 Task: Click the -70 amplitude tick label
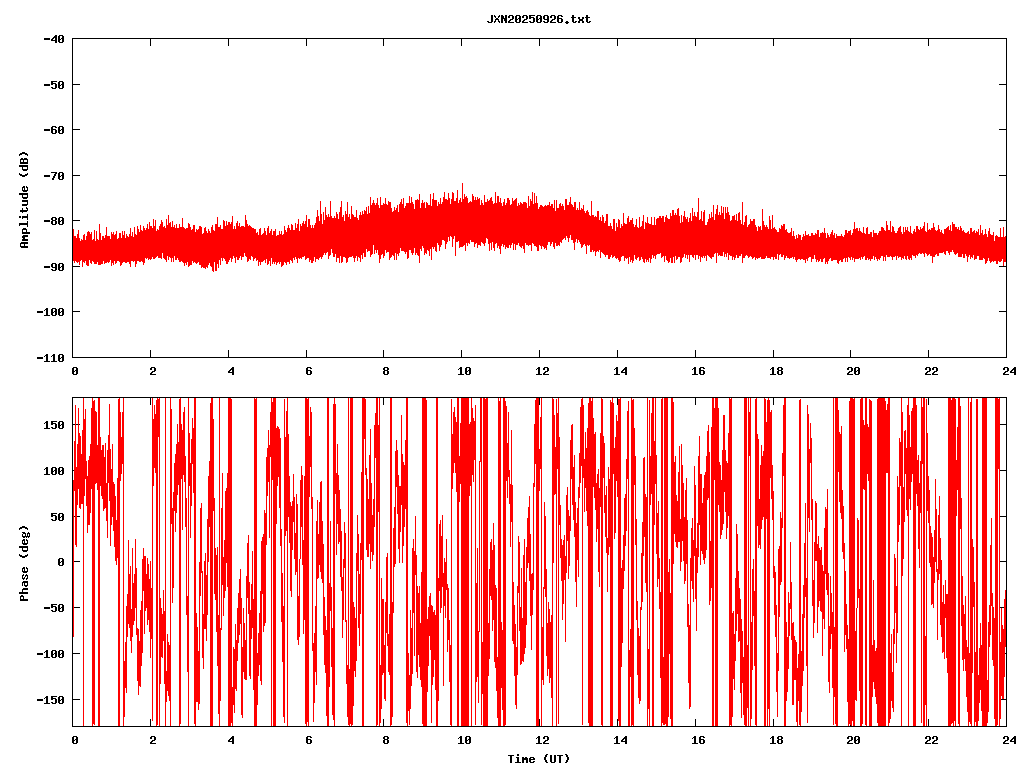[x=53, y=176]
